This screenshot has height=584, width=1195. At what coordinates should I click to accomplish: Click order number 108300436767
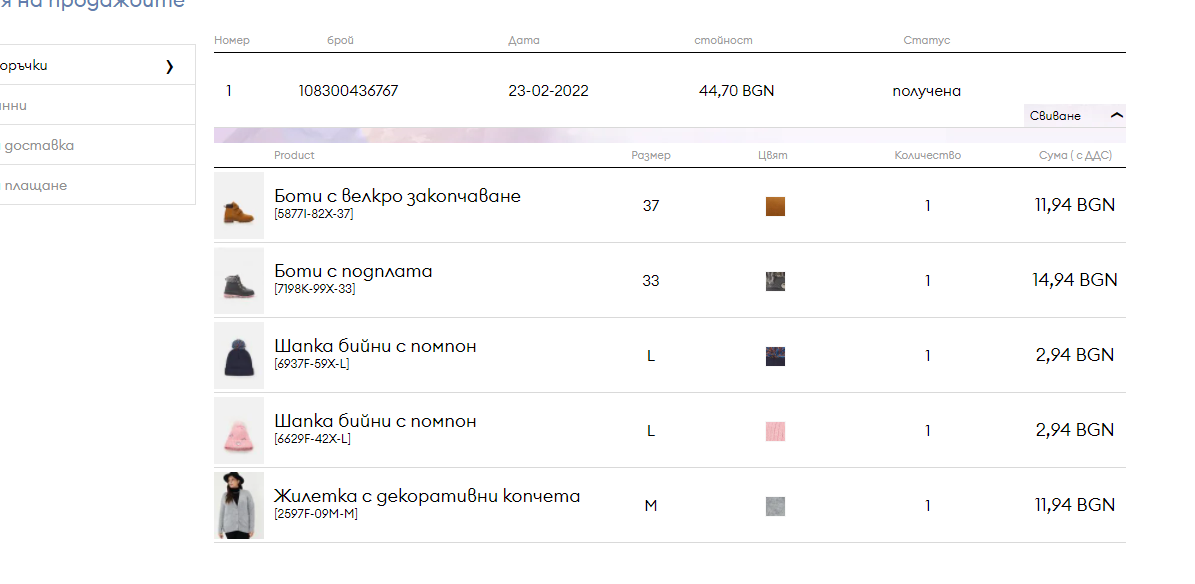click(348, 91)
